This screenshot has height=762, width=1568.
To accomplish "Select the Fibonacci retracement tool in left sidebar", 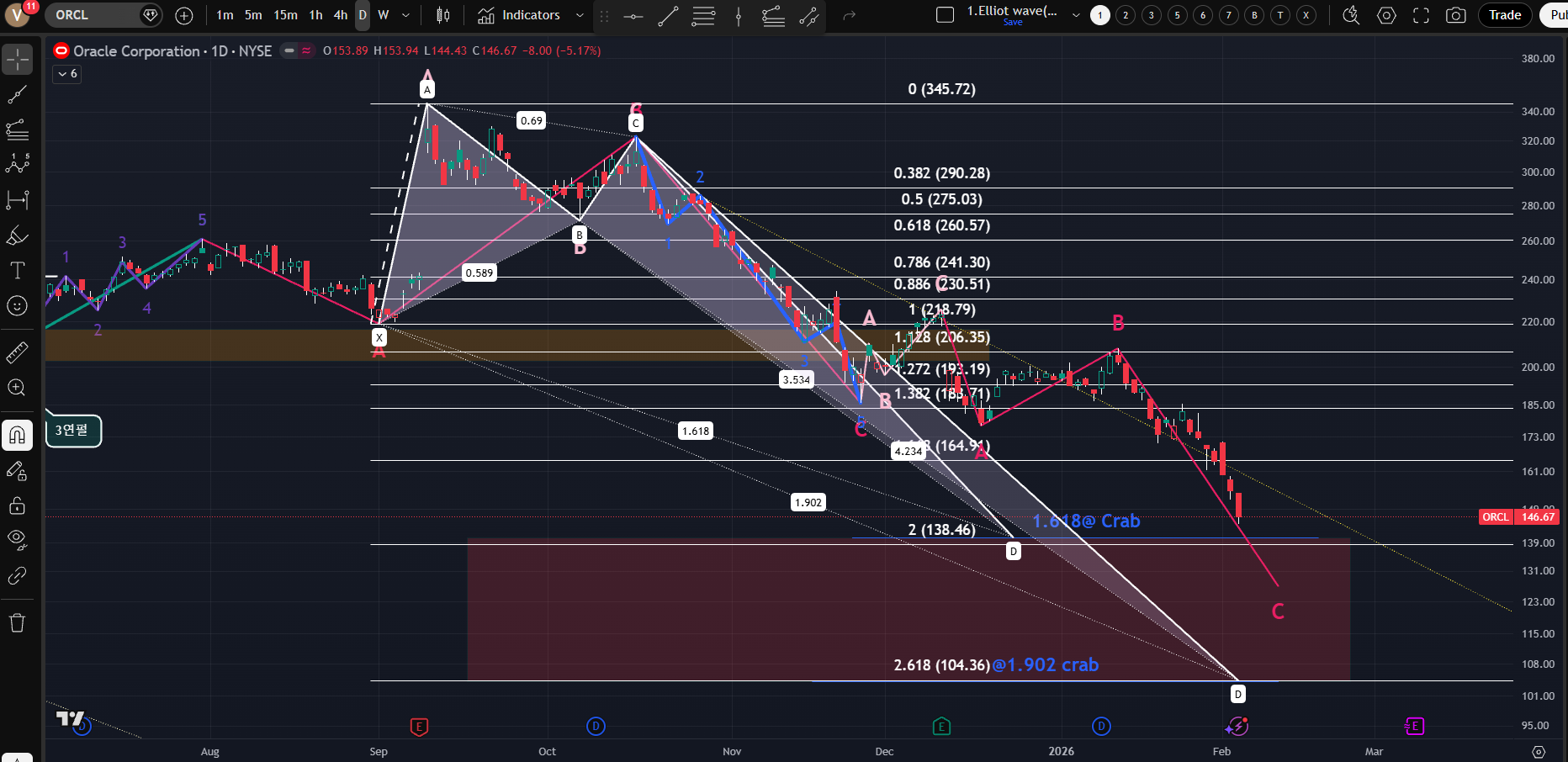I will tap(17, 130).
